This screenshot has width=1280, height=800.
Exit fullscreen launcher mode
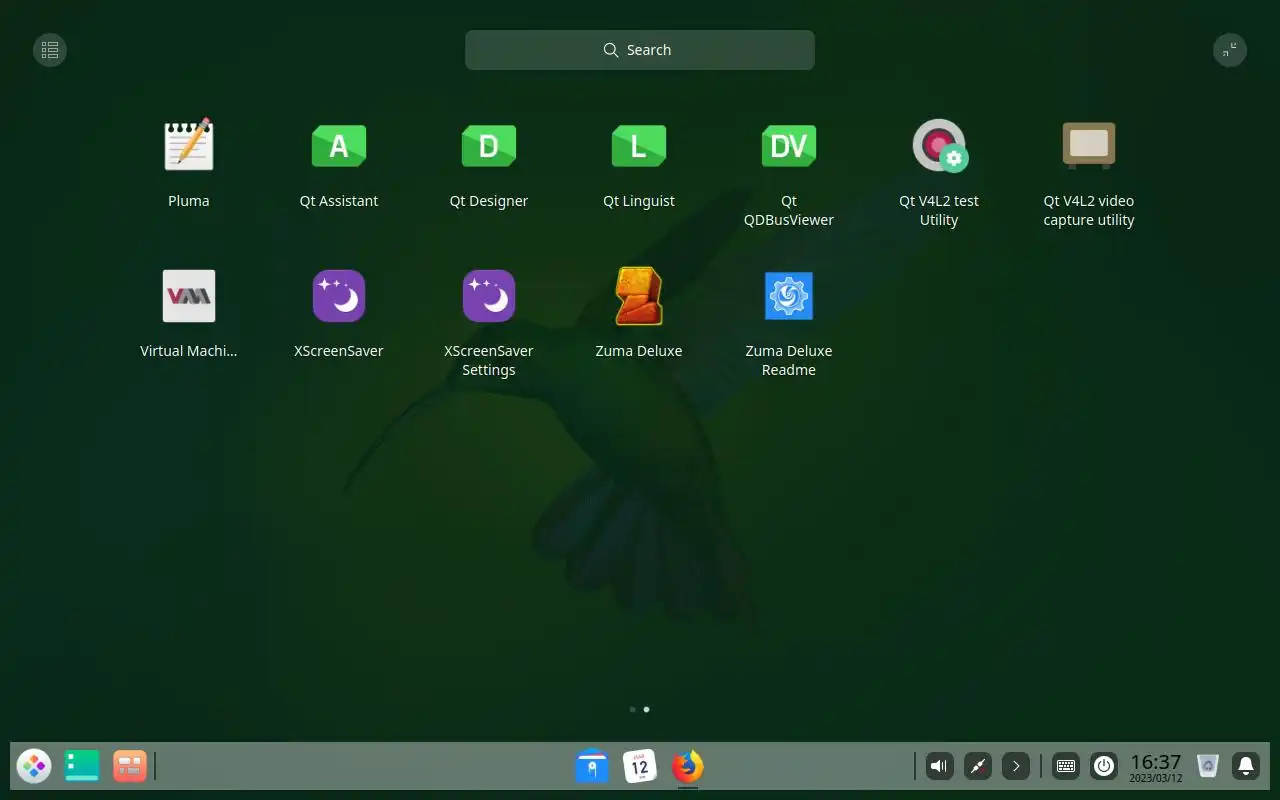[1230, 50]
